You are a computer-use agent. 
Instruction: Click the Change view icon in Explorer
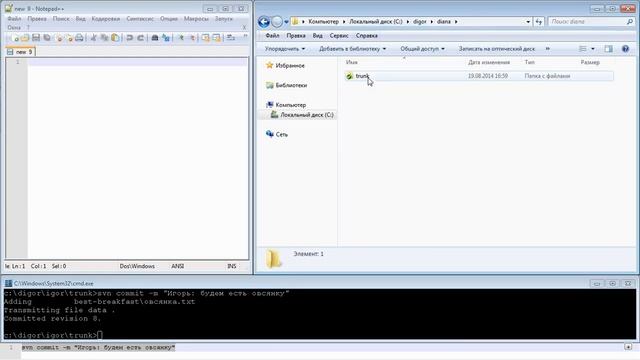point(582,49)
